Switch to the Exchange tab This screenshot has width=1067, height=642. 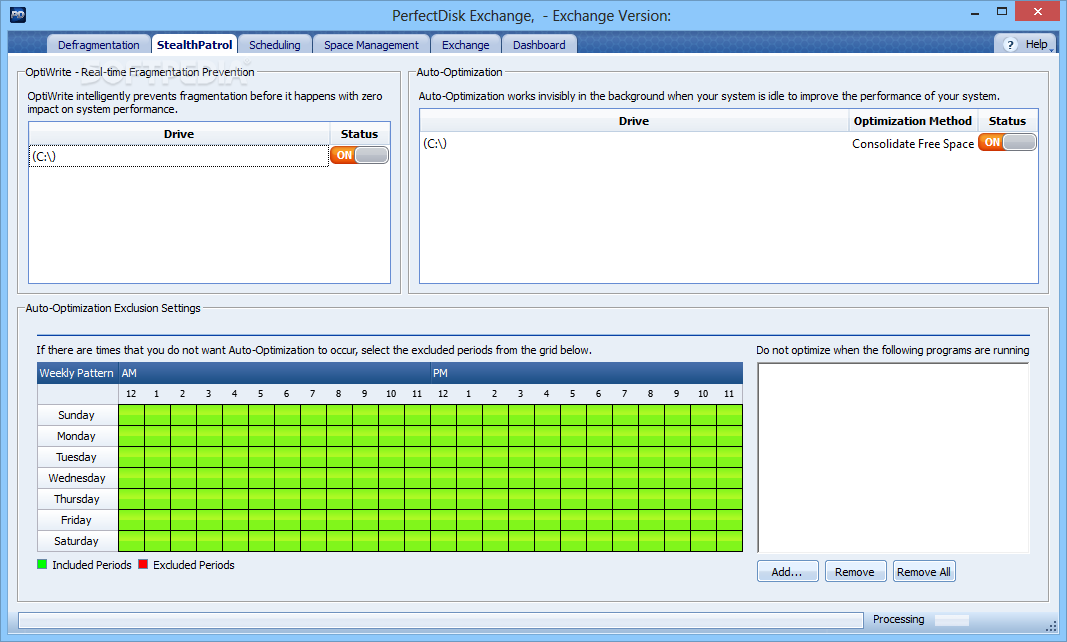tap(465, 44)
